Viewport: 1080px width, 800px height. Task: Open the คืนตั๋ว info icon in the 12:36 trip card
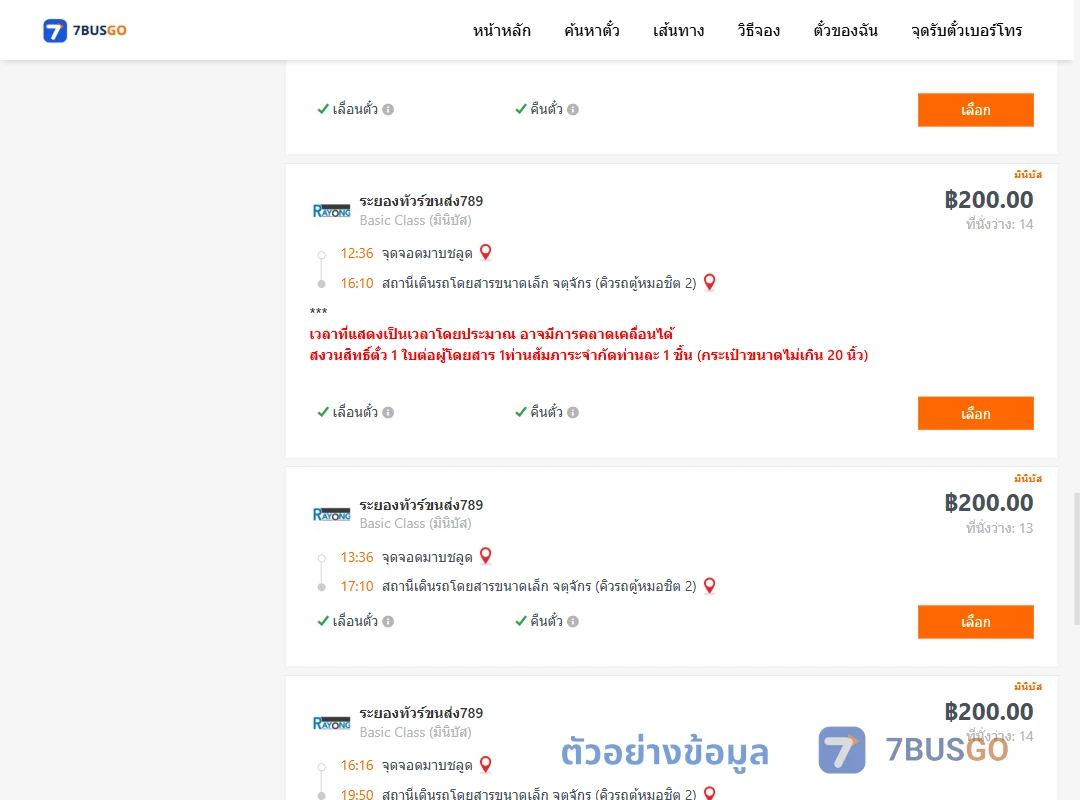[573, 413]
